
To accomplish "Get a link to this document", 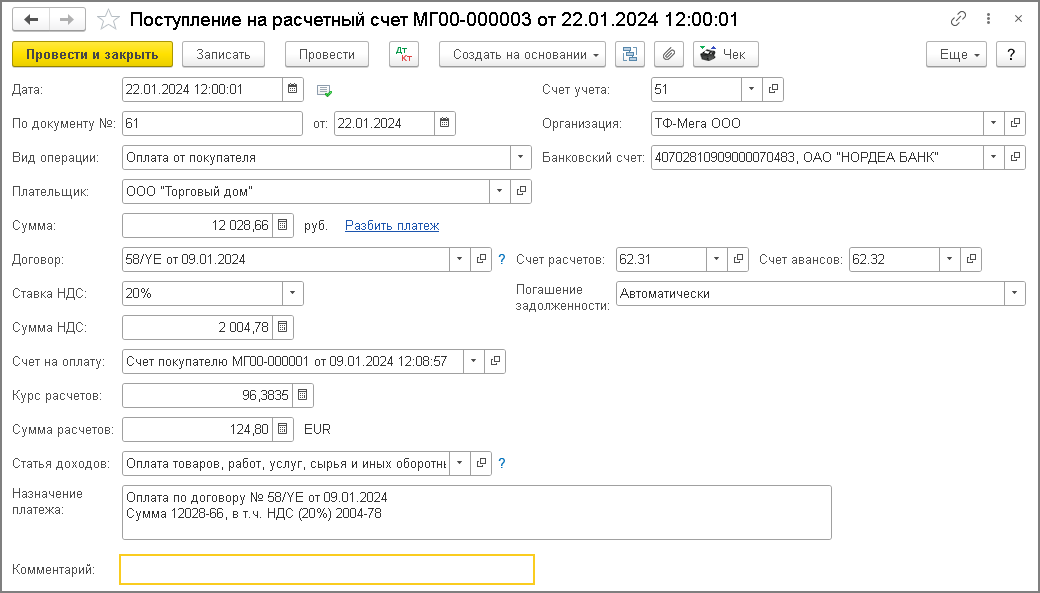I will [x=959, y=20].
